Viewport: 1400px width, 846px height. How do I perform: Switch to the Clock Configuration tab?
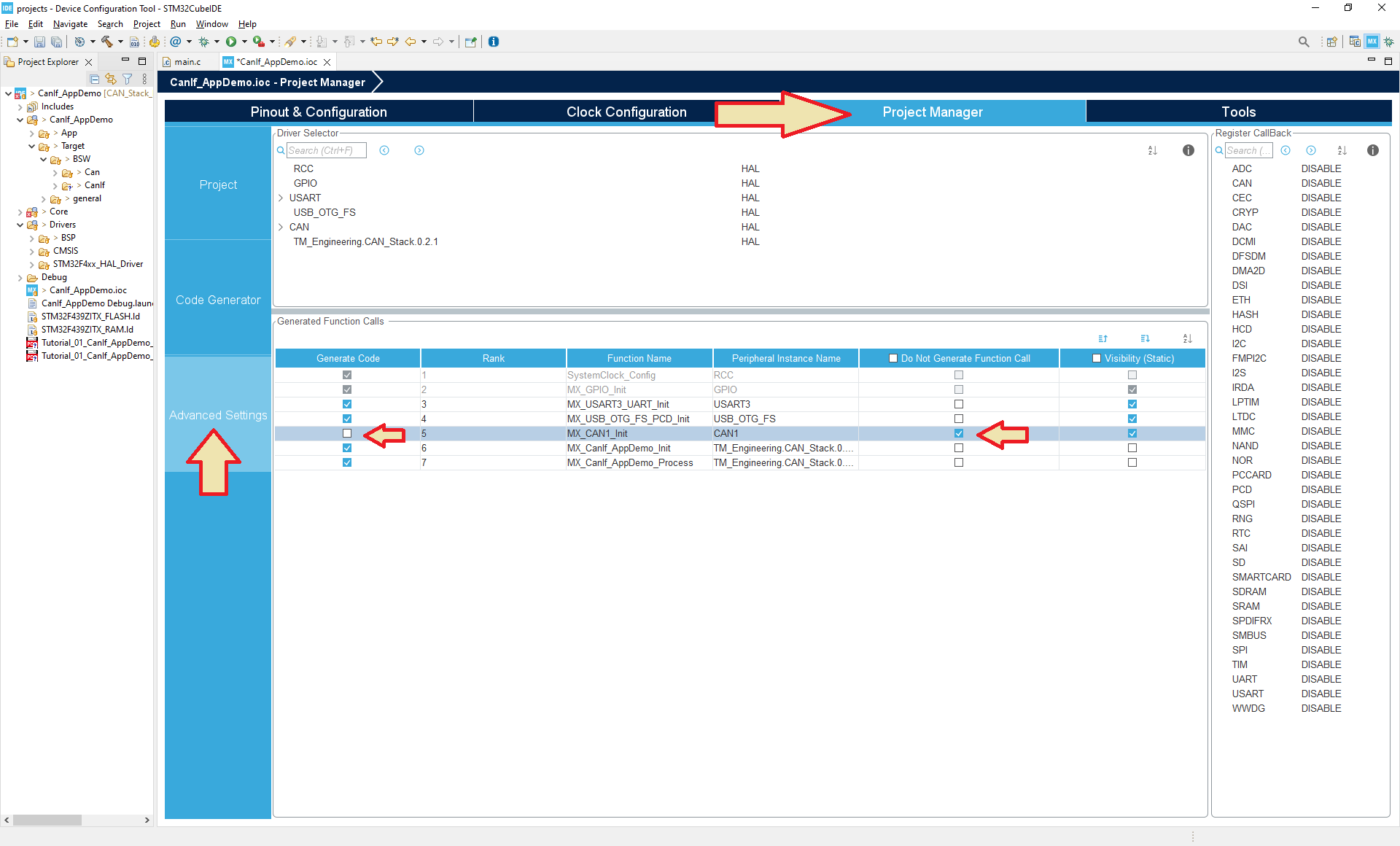[626, 112]
